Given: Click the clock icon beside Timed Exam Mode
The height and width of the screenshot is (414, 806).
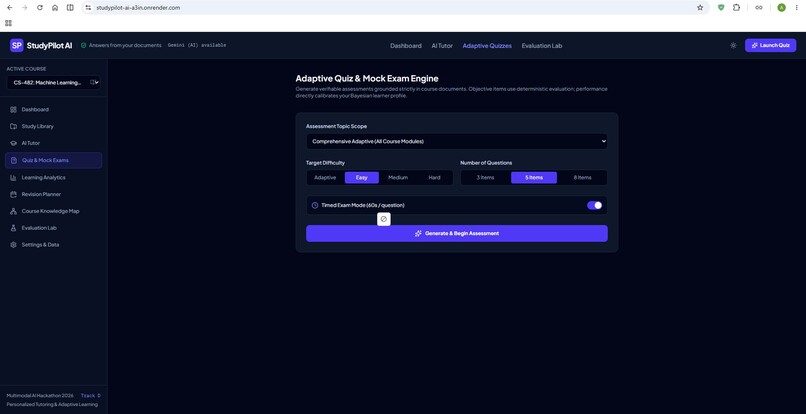Looking at the screenshot, I should click(315, 205).
